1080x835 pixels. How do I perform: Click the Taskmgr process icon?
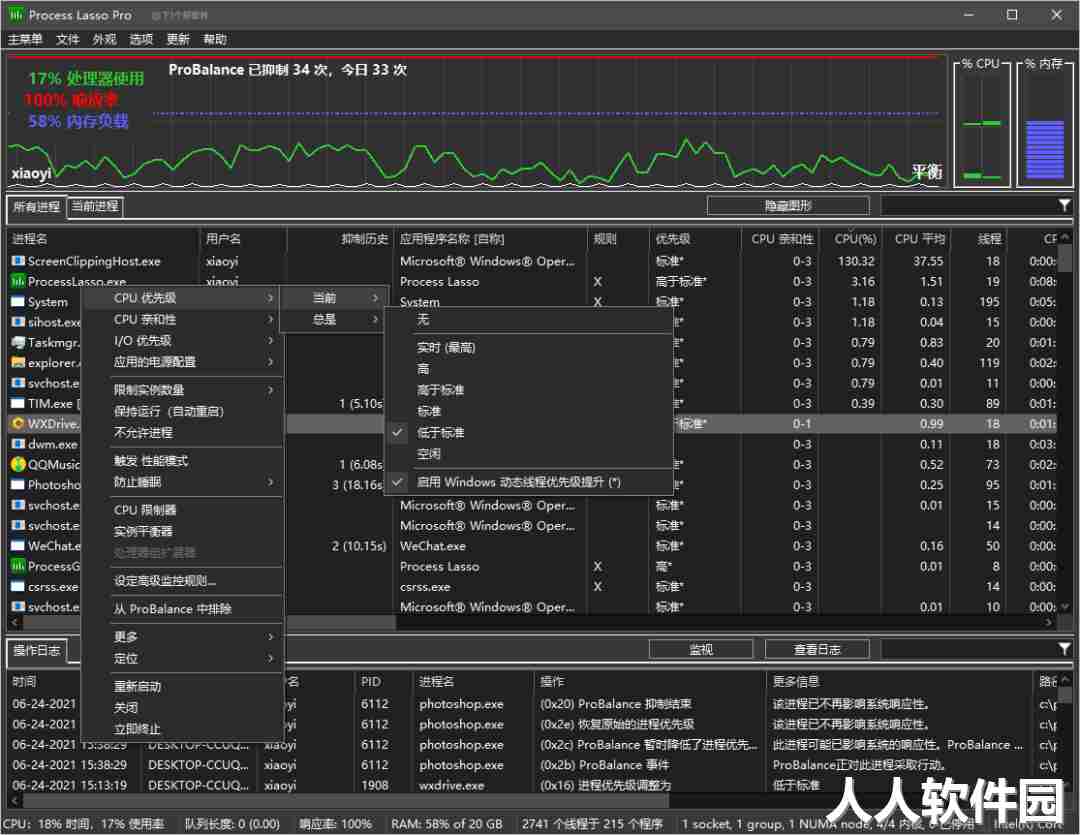(18, 342)
